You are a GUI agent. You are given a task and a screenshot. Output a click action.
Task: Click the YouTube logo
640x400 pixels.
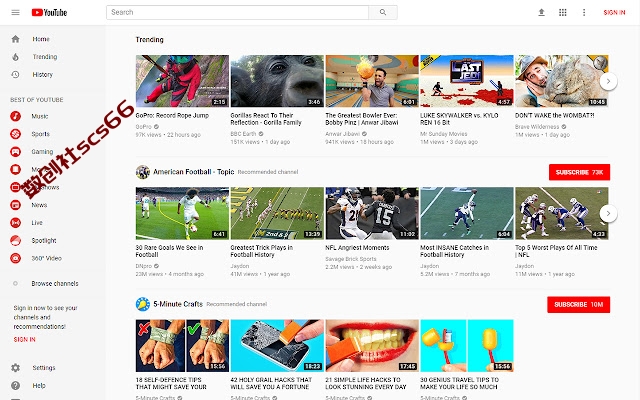(x=49, y=13)
